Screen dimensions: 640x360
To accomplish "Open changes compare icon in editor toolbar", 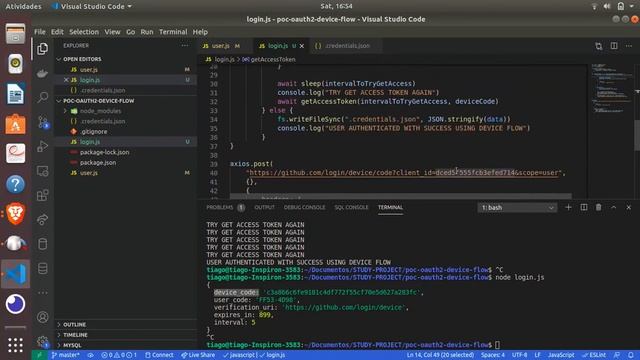I will (x=599, y=46).
